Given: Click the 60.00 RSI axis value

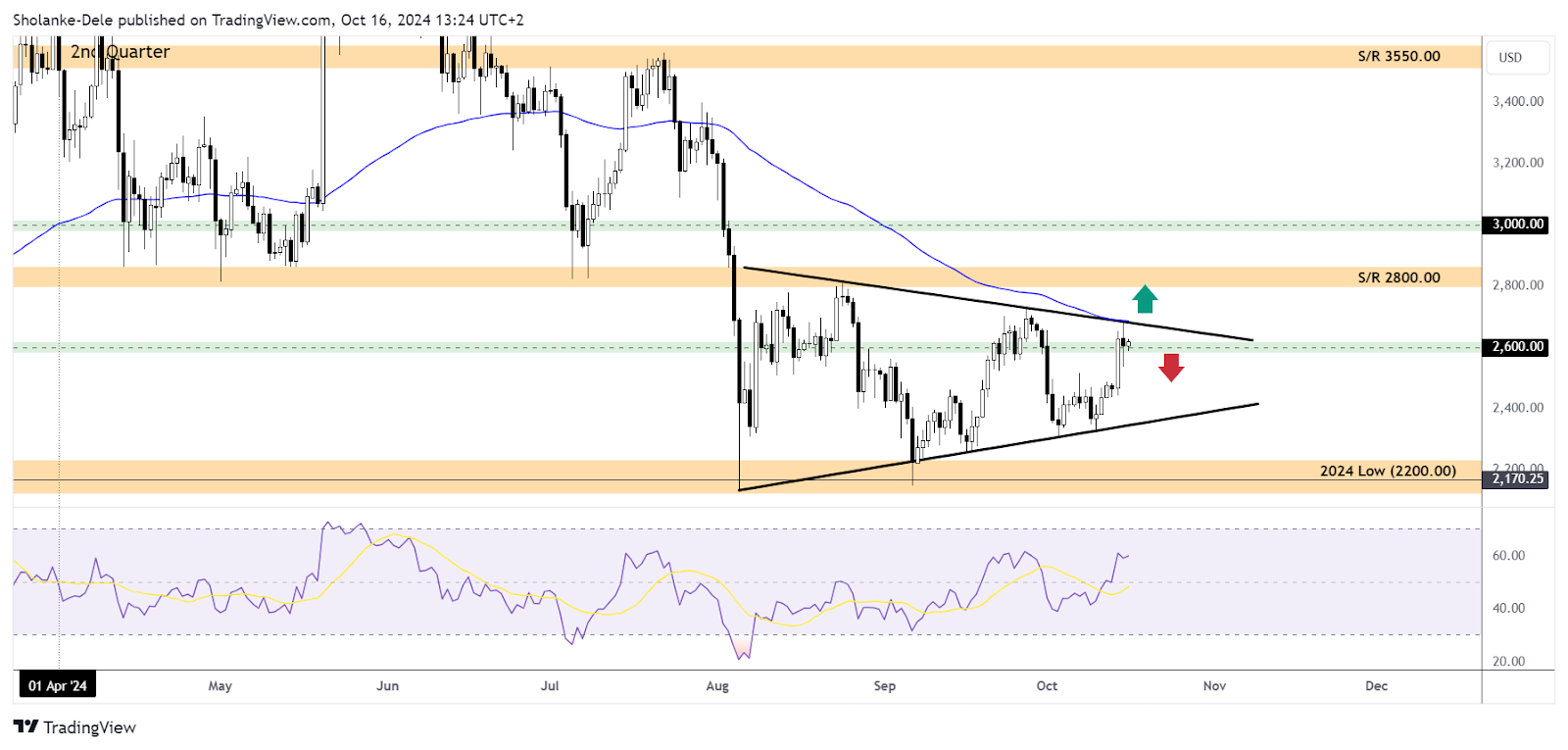Looking at the screenshot, I should [x=1508, y=556].
